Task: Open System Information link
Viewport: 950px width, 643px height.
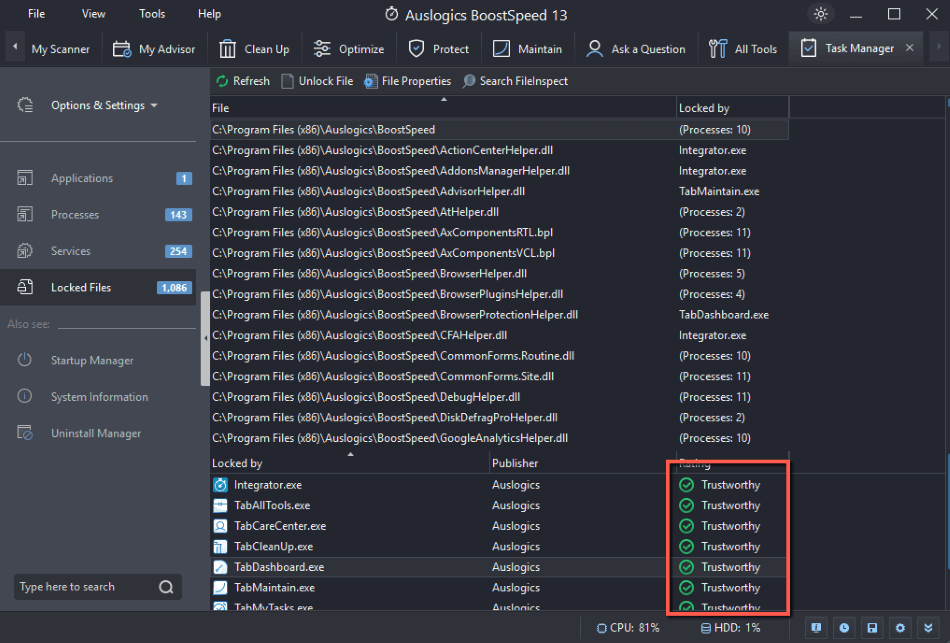Action: [99, 397]
